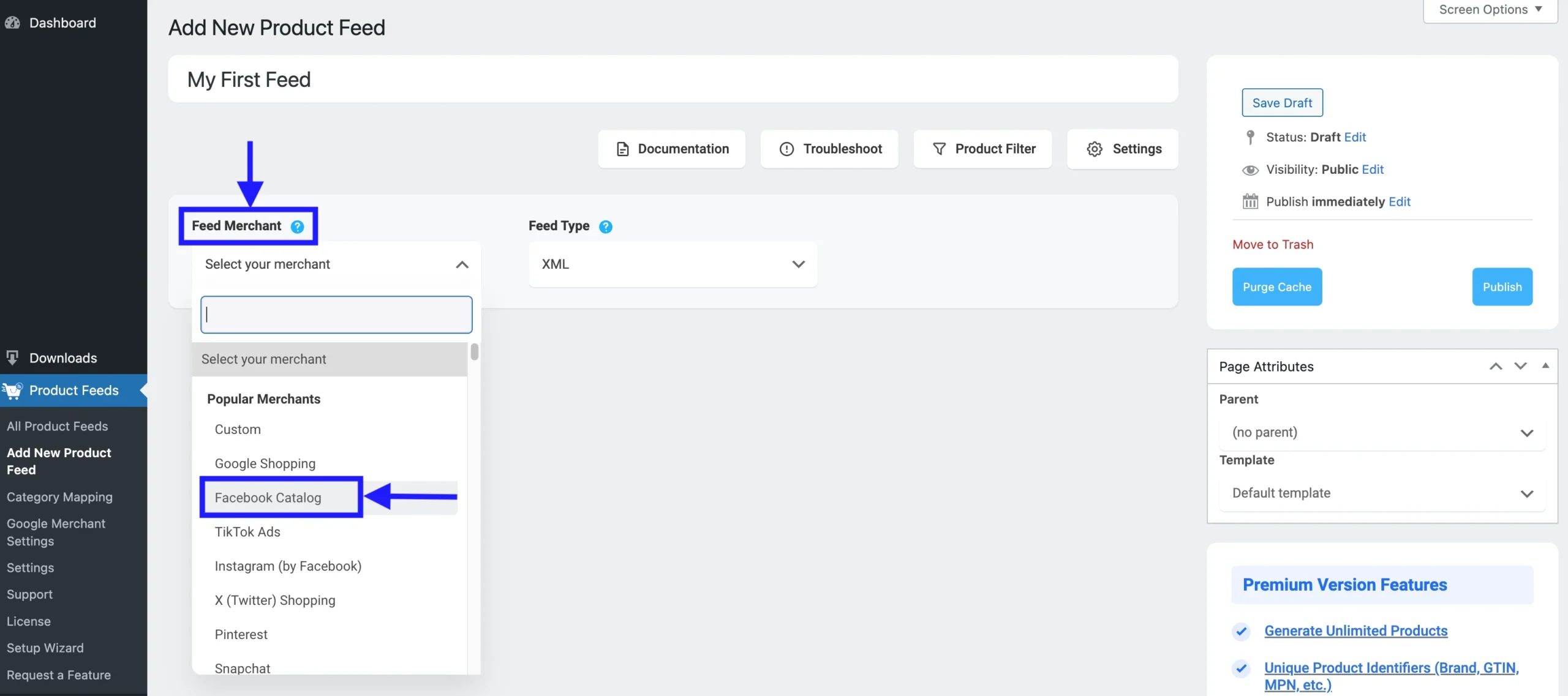1568x696 pixels.
Task: Open Category Mapping in sidebar menu
Action: pos(59,497)
